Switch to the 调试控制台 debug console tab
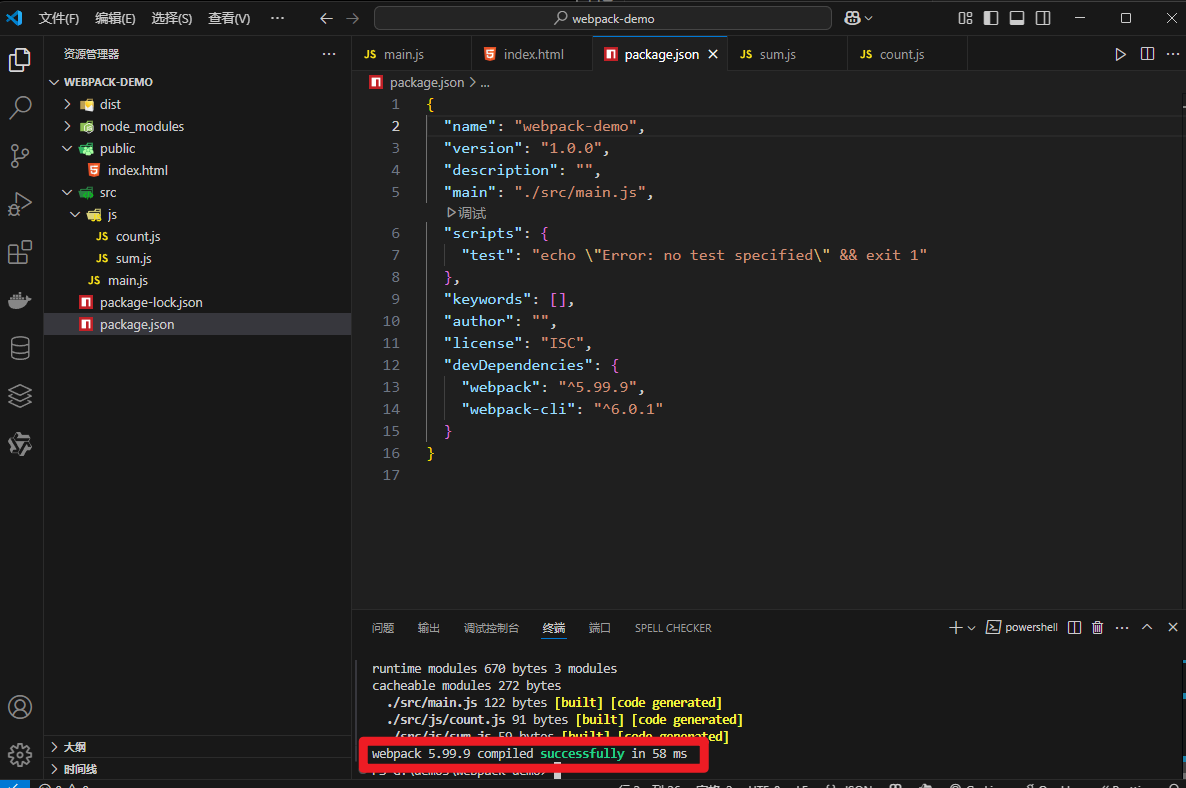 point(492,628)
